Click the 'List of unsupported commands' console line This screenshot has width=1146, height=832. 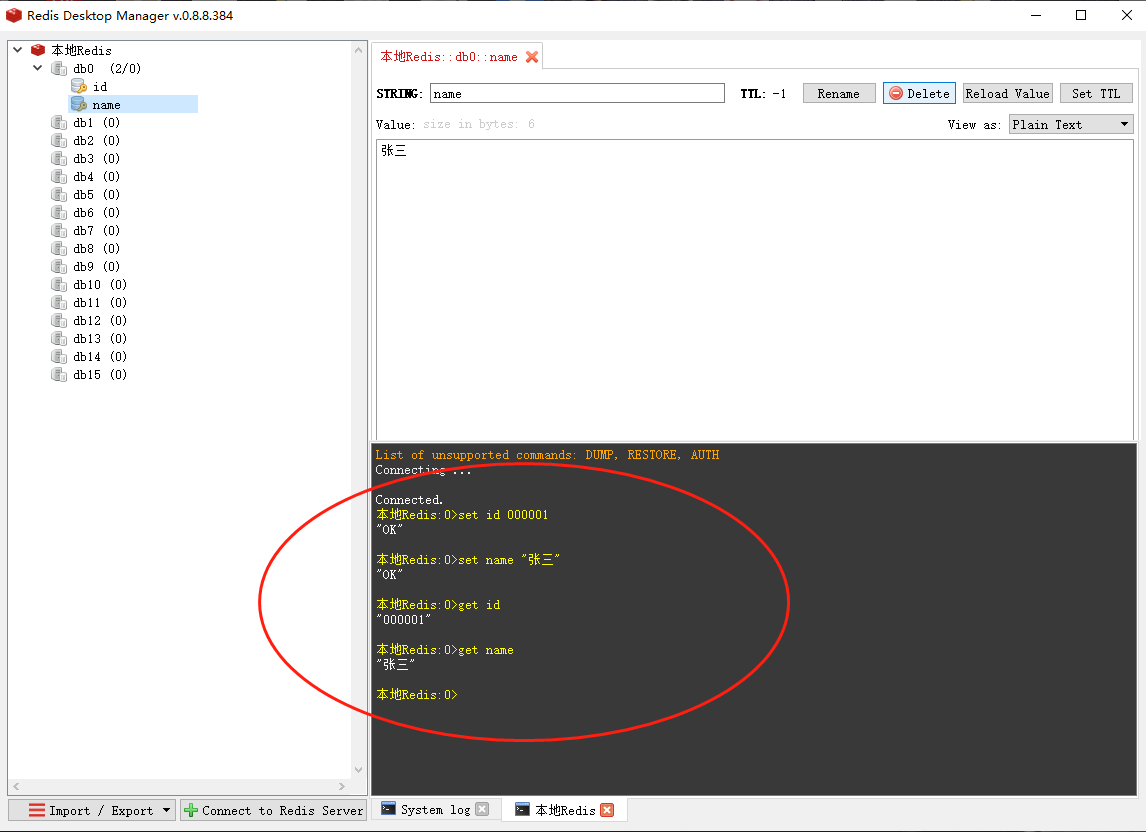(x=547, y=455)
